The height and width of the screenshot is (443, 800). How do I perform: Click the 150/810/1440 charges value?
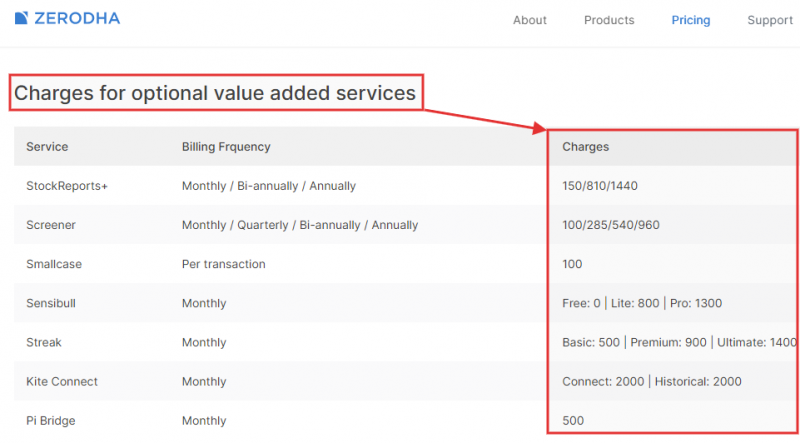(x=599, y=186)
